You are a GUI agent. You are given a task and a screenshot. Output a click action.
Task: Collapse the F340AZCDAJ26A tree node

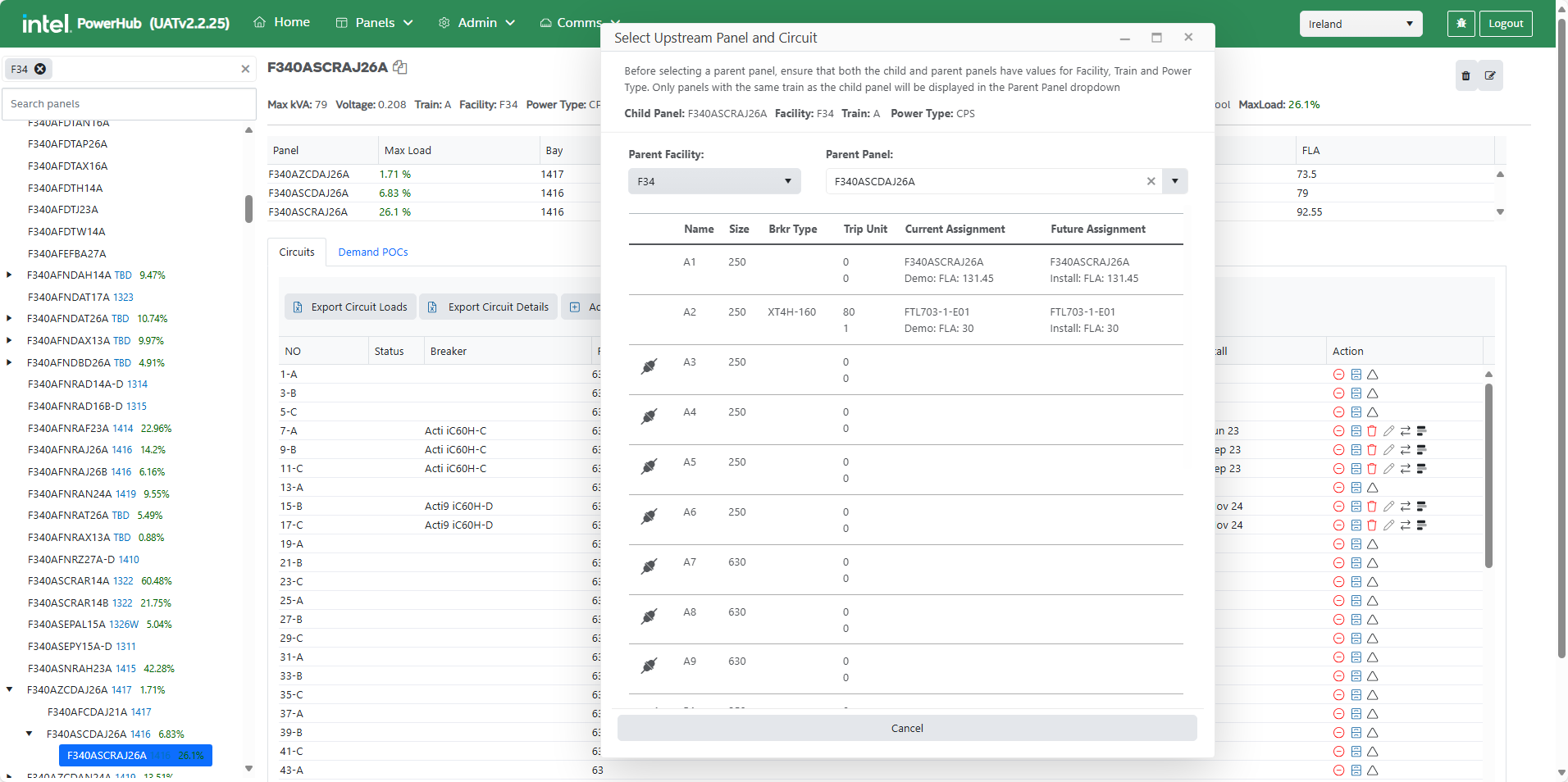point(9,690)
